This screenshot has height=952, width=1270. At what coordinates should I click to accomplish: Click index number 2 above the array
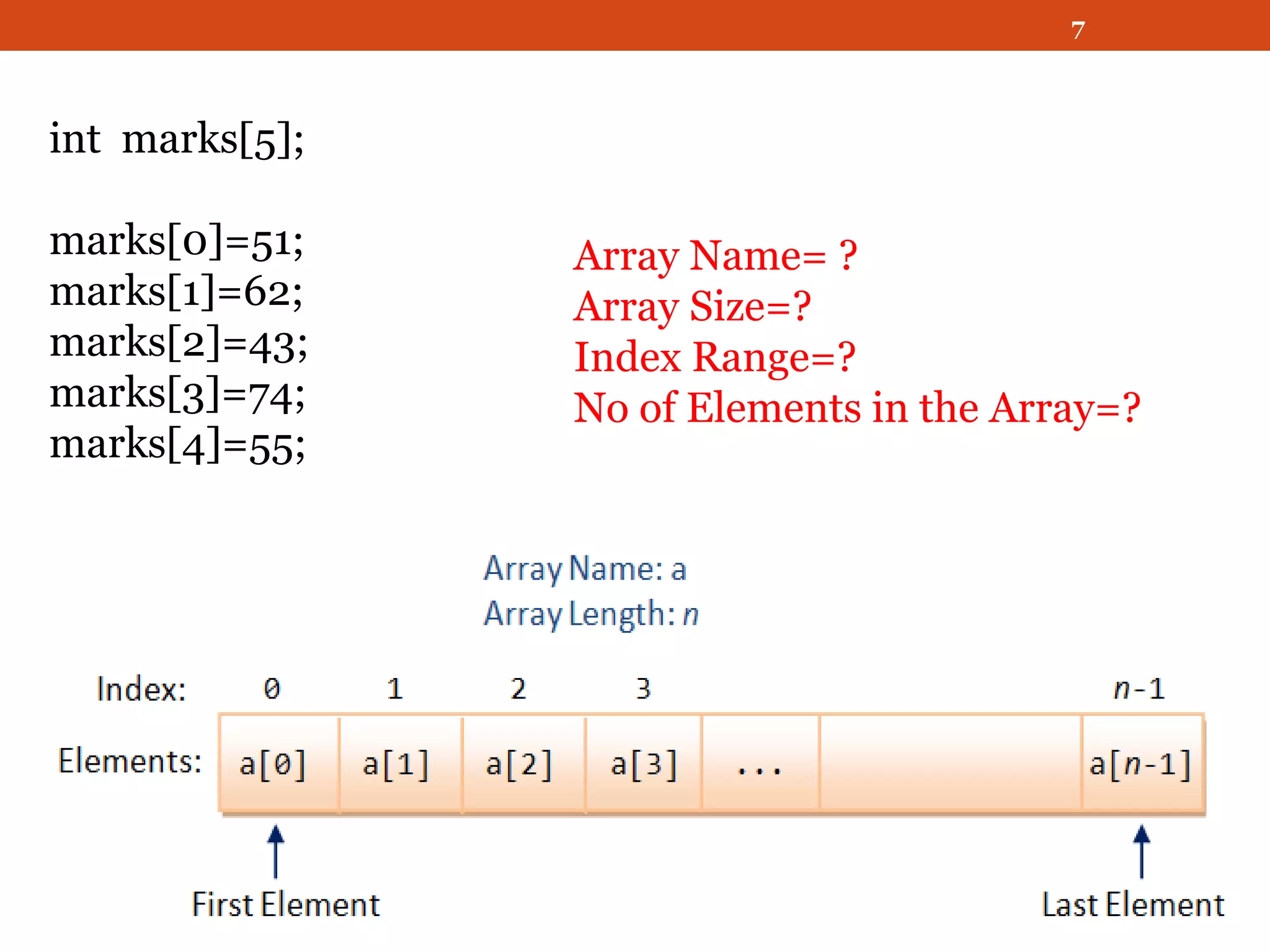(518, 689)
